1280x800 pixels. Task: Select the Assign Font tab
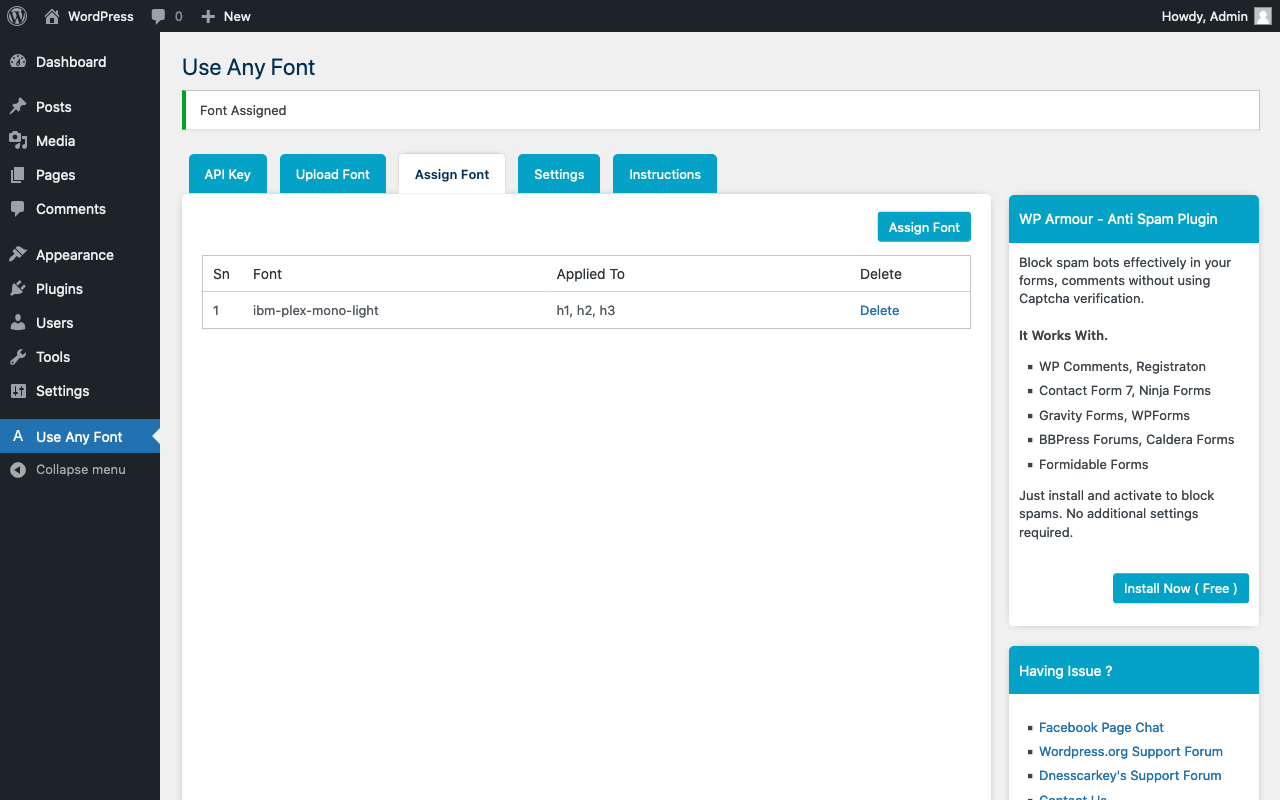452,174
